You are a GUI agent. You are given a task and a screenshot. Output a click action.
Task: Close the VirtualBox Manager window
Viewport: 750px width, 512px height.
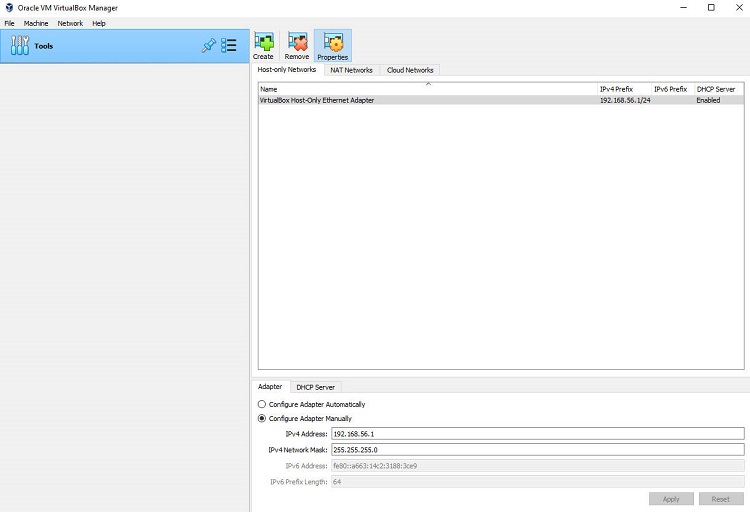pyautogui.click(x=739, y=8)
